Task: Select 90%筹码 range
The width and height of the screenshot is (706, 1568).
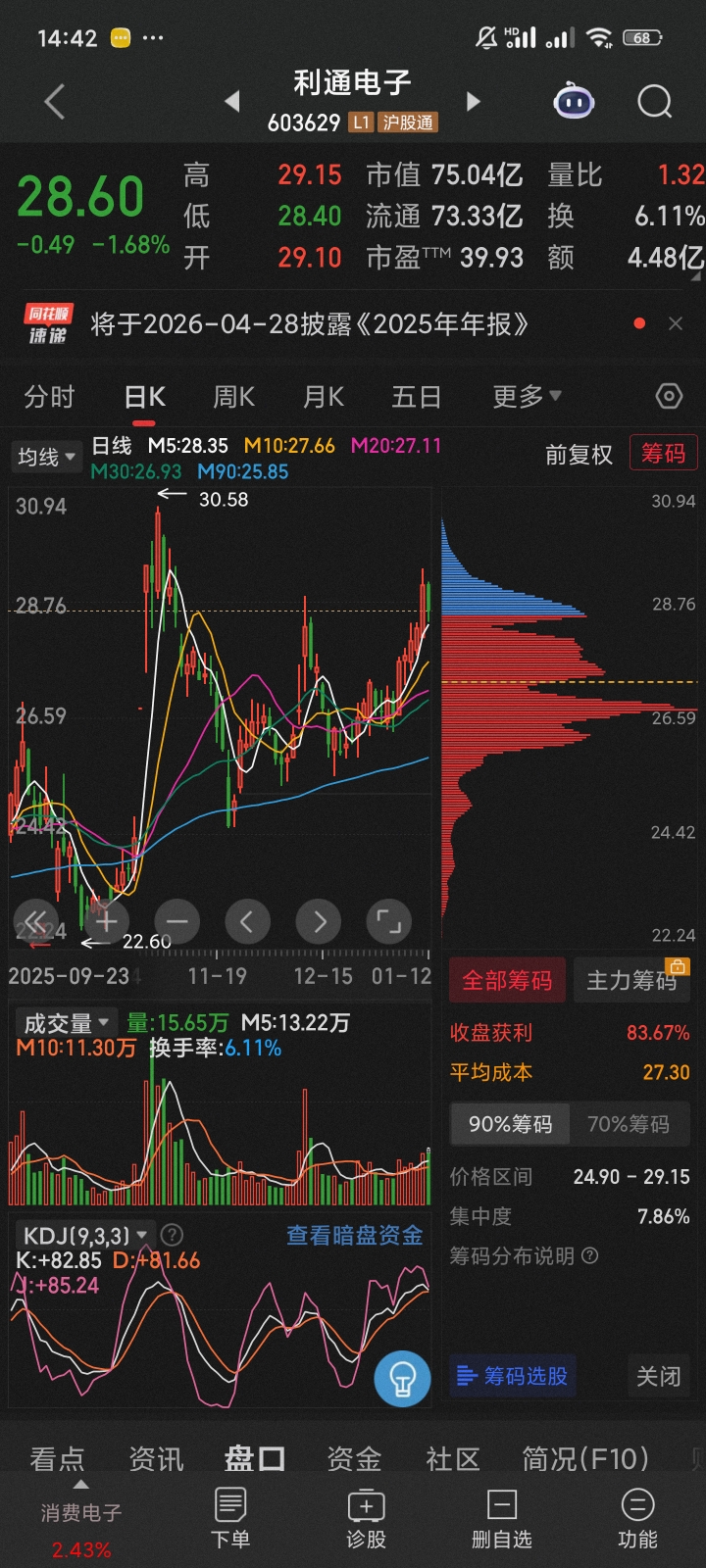Action: tap(510, 1124)
